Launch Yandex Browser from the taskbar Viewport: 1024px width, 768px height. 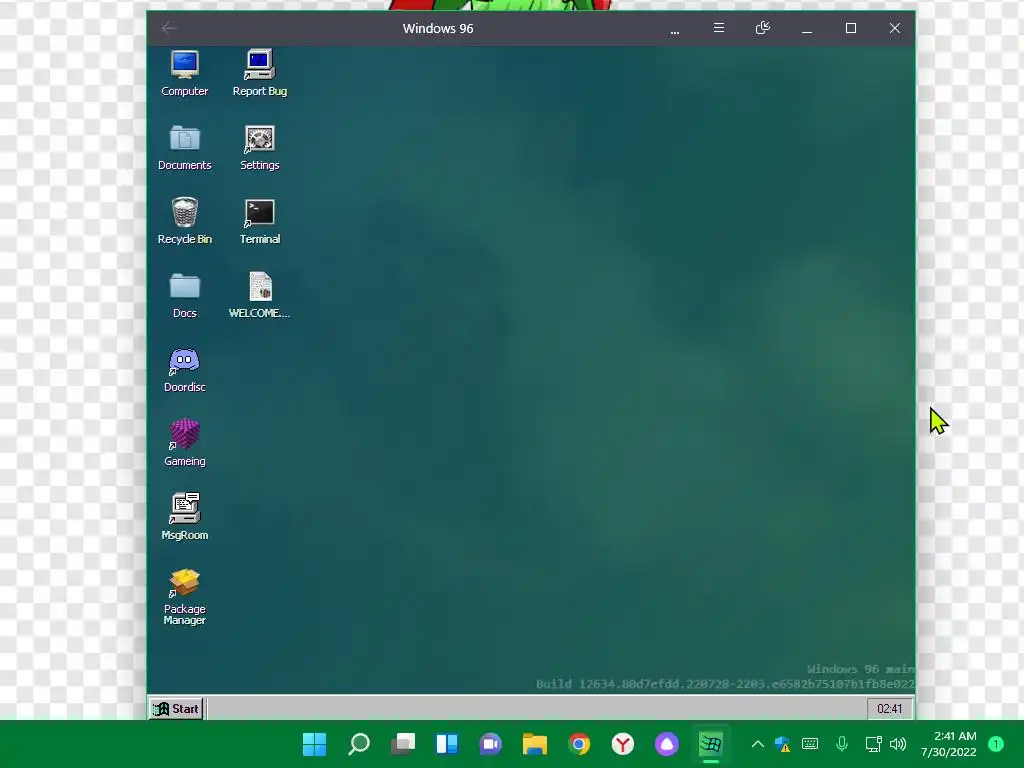[x=622, y=744]
